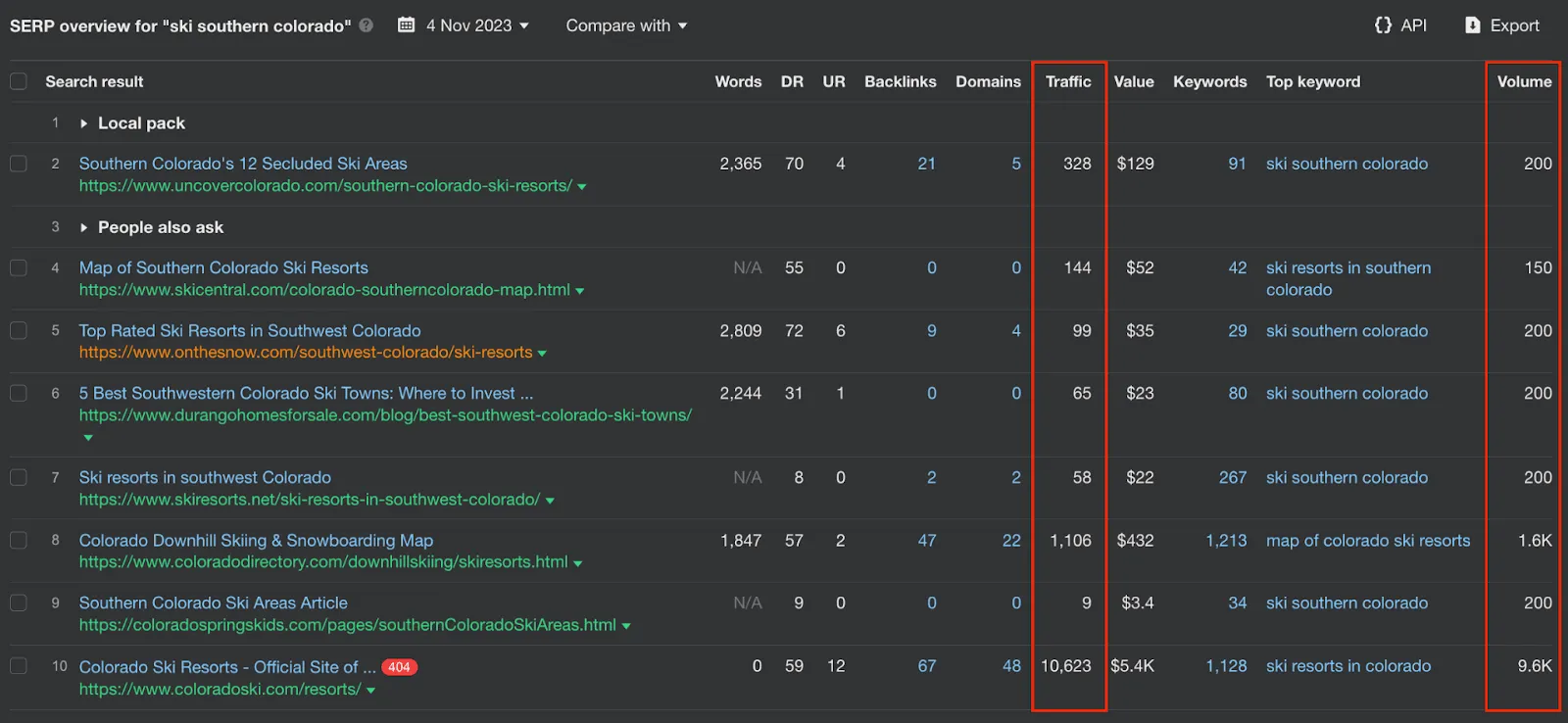Sort by the Backlinks column header

coord(901,81)
